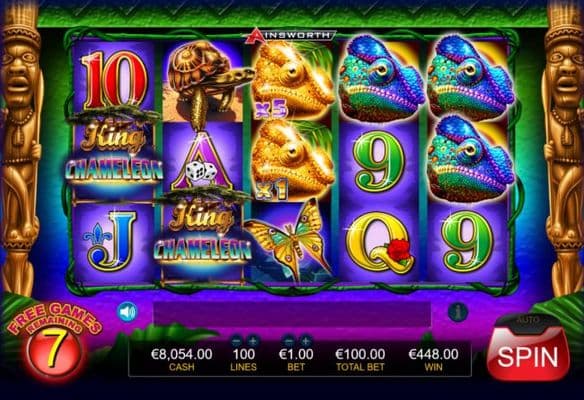Click the golden chameleon x1 symbol
The image size is (584, 400).
(292, 161)
